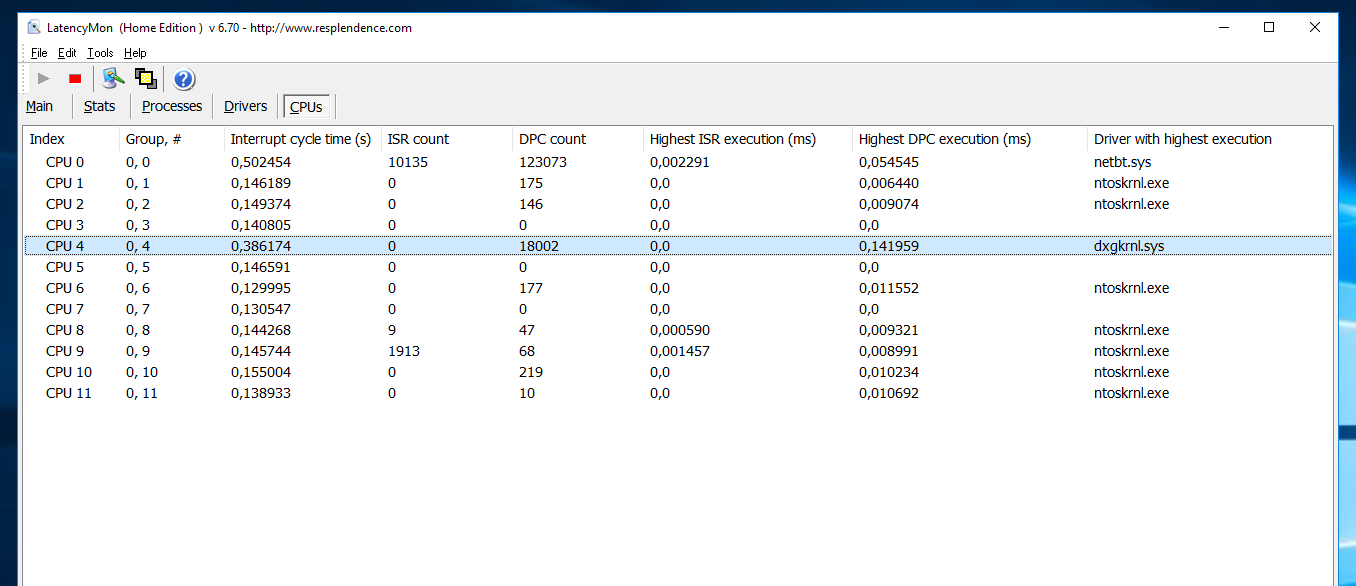This screenshot has width=1356, height=586.
Task: Click the DPC count value 123073
Action: click(543, 162)
